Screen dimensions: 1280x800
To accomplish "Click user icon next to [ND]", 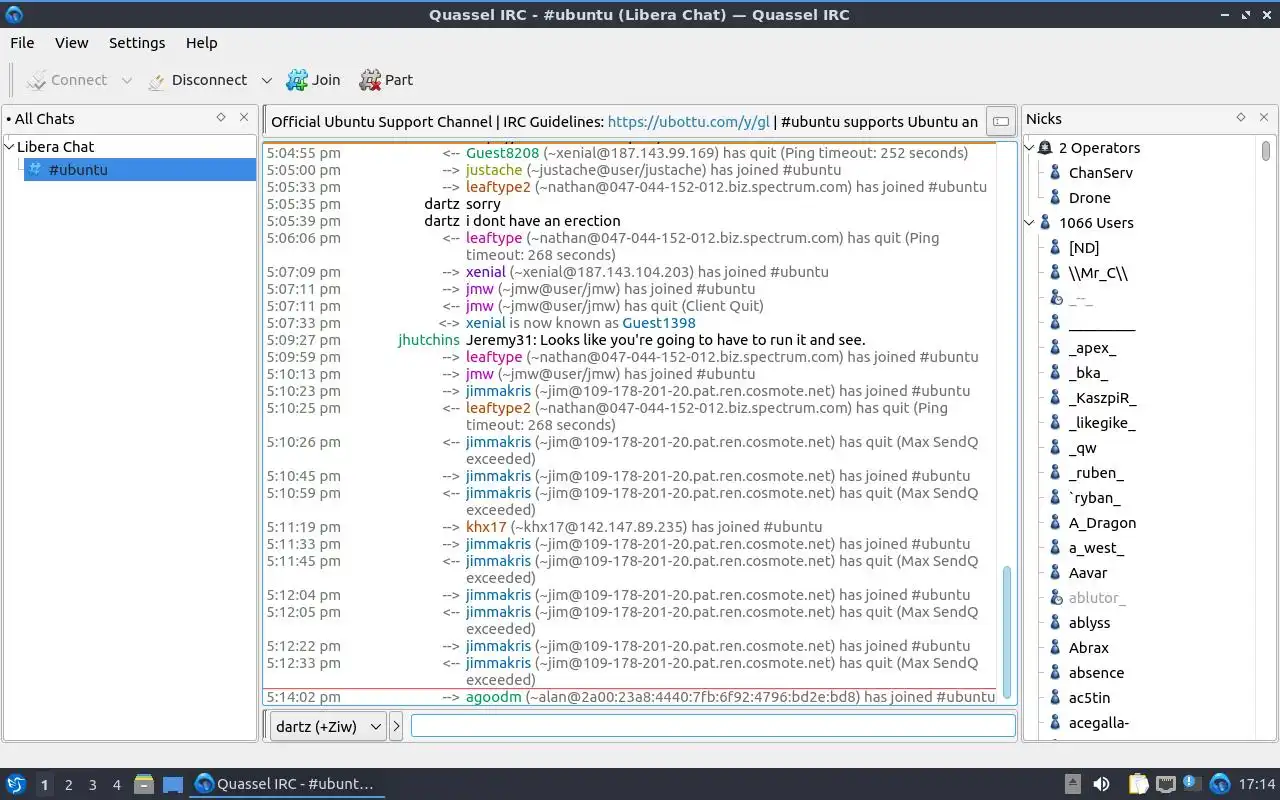I will pos(1055,248).
